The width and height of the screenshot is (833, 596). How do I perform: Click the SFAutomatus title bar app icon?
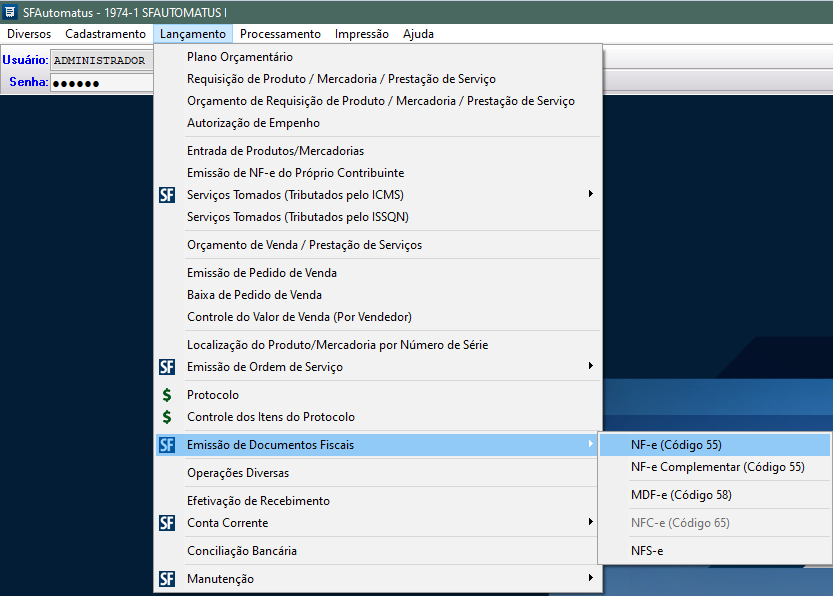[10, 10]
